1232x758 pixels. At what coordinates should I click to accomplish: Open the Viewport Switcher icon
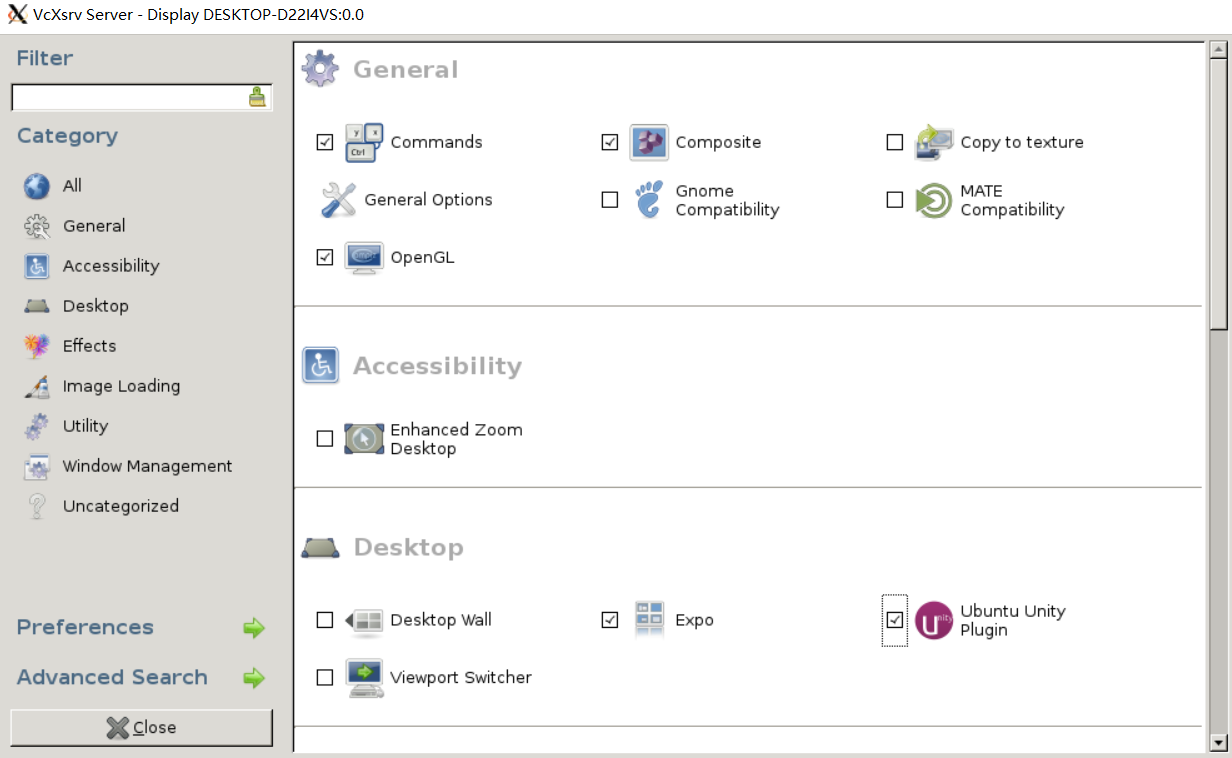click(x=364, y=678)
